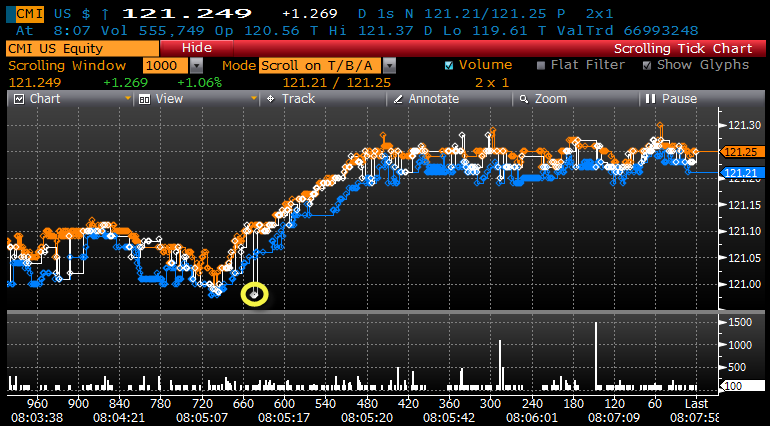Screen dimensions: 770x426
Task: Click the 08:05:07 time label
Action: point(202,418)
